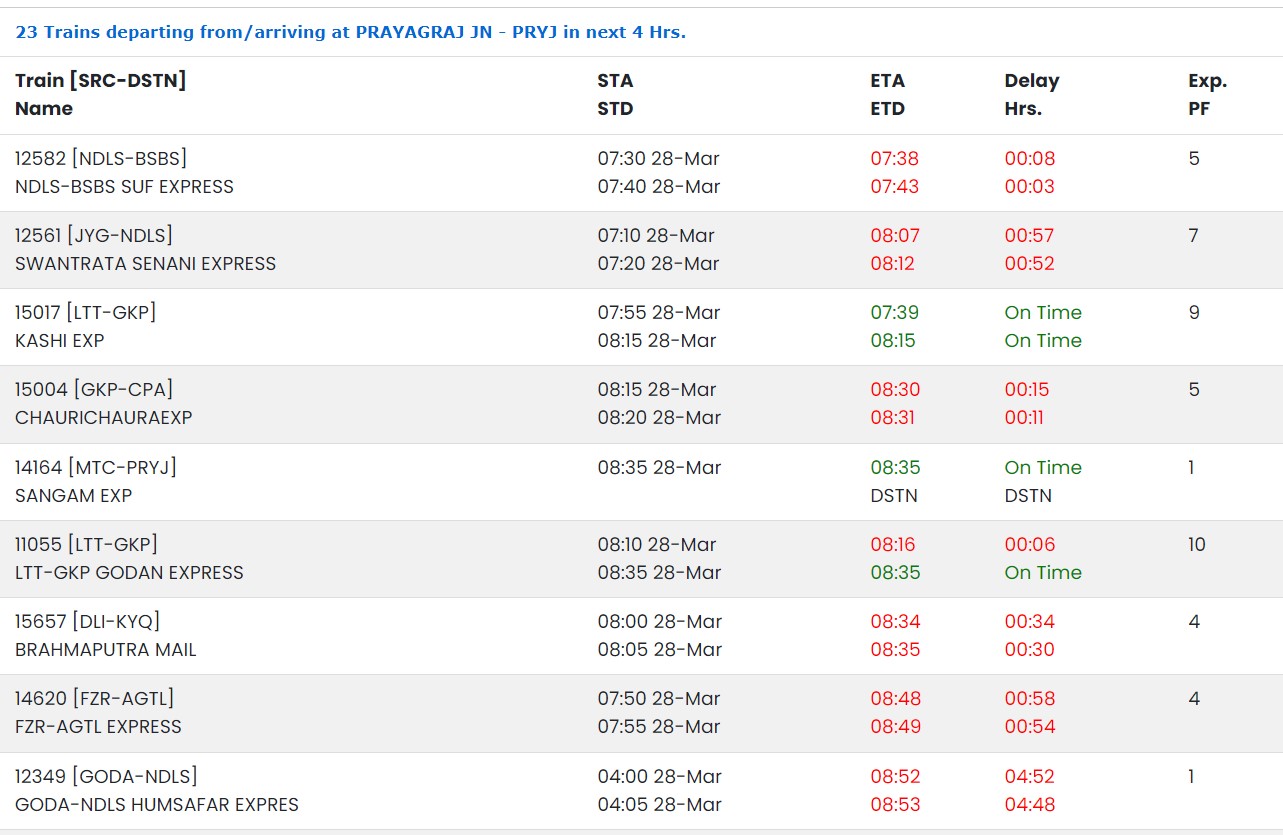
Task: Click the ETD 08:31 for Chaurichaura Exp
Action: [892, 417]
